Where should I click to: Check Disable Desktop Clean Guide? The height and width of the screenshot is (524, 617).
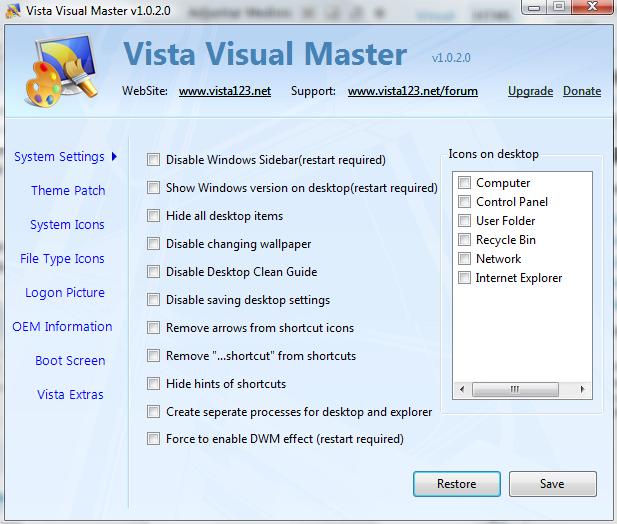153,271
